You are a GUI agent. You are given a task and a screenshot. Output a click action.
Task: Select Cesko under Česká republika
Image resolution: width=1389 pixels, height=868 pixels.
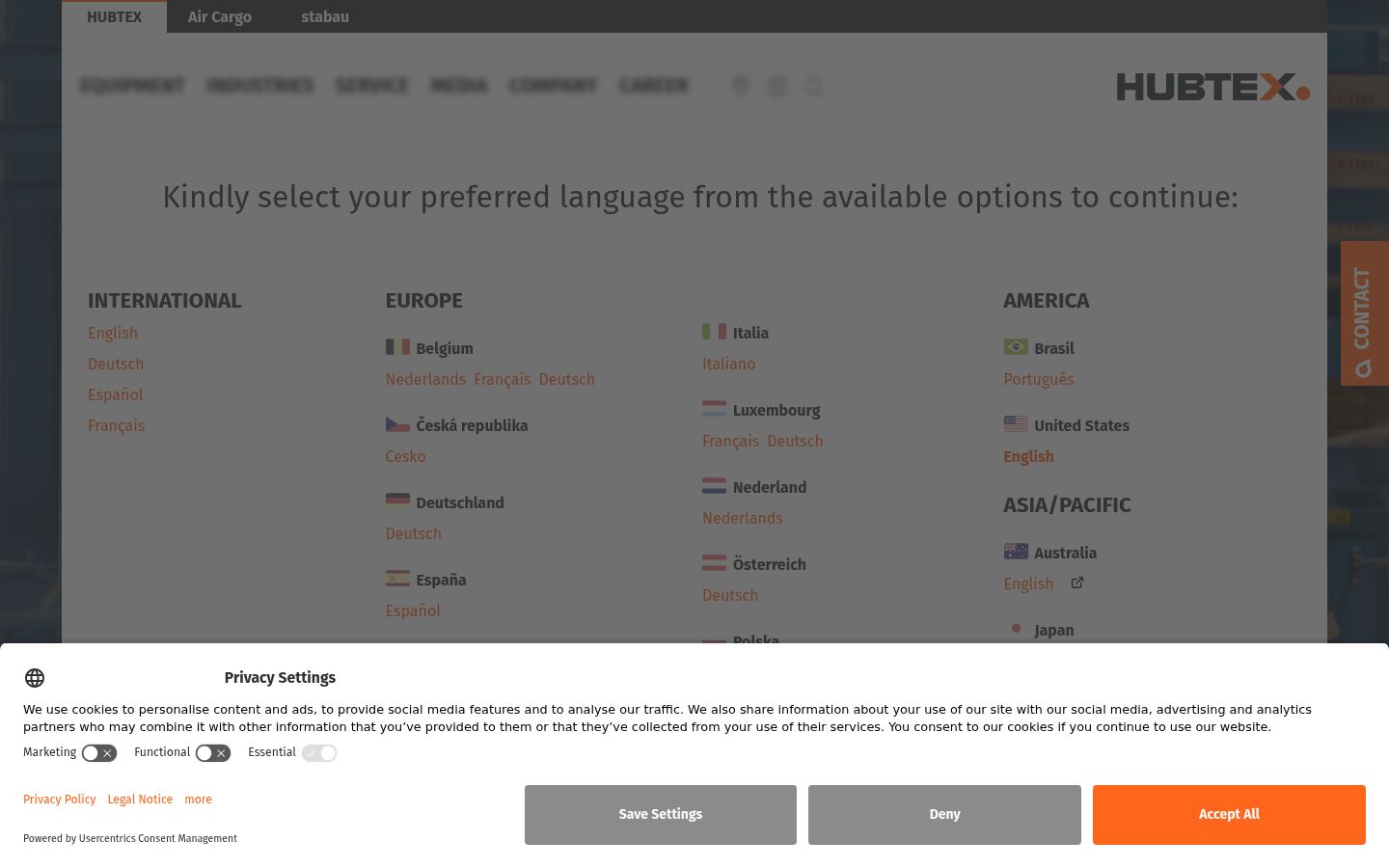click(405, 456)
